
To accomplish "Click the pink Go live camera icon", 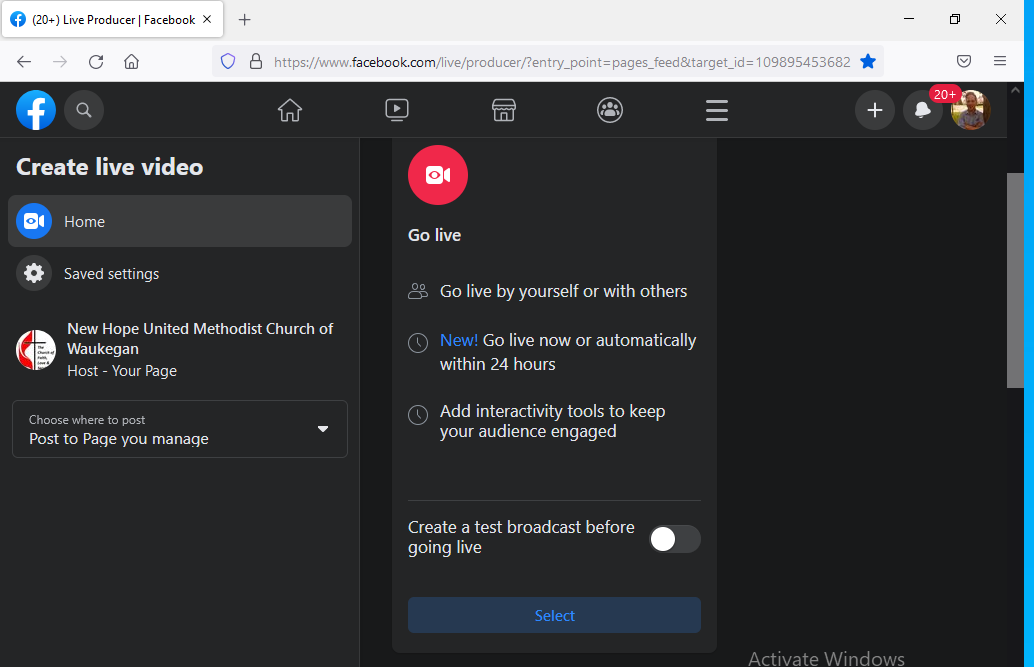I will [437, 174].
